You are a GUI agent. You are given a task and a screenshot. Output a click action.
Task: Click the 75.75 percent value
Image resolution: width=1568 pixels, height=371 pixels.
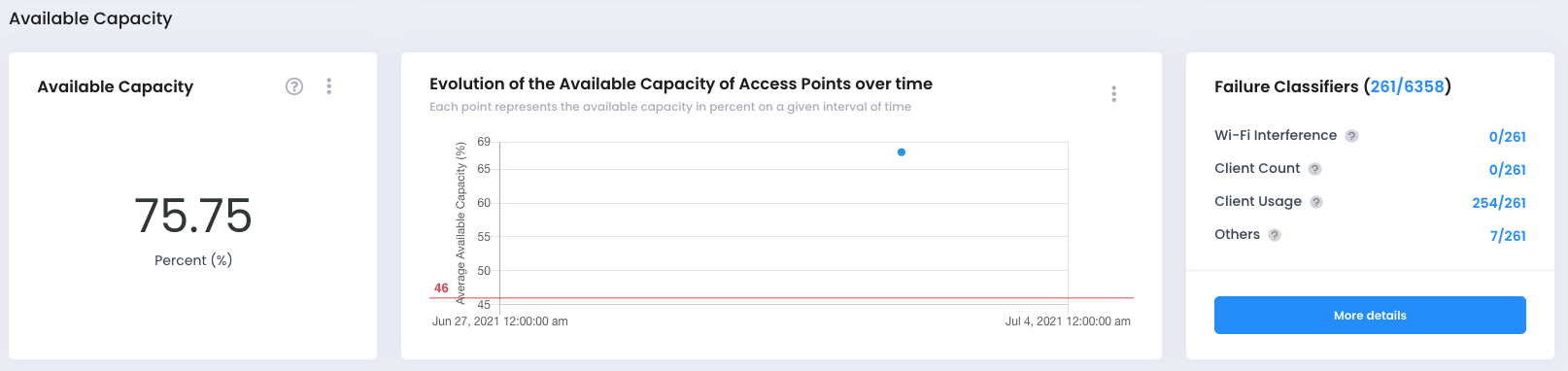(193, 216)
